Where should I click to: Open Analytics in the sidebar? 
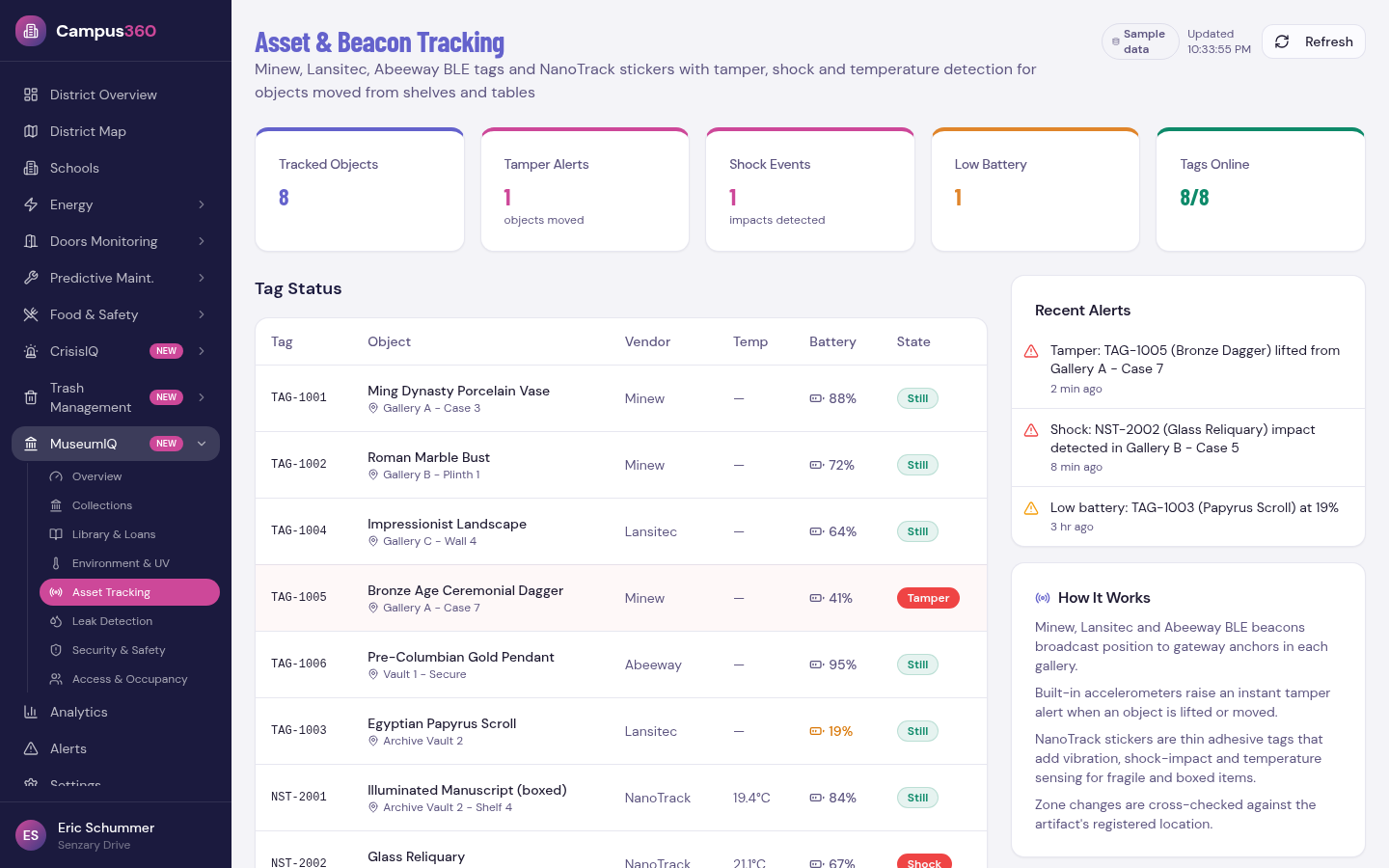pos(116,712)
